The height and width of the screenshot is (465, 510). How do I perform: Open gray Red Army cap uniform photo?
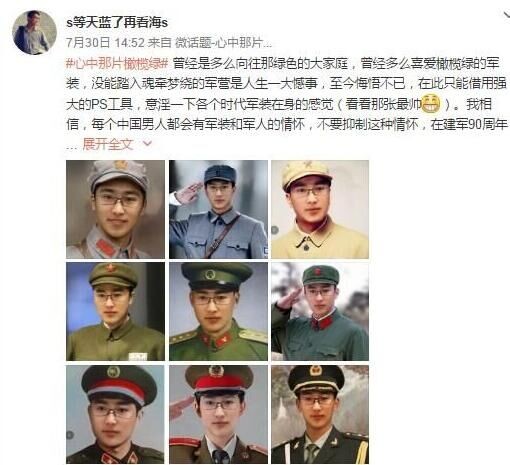click(x=115, y=209)
